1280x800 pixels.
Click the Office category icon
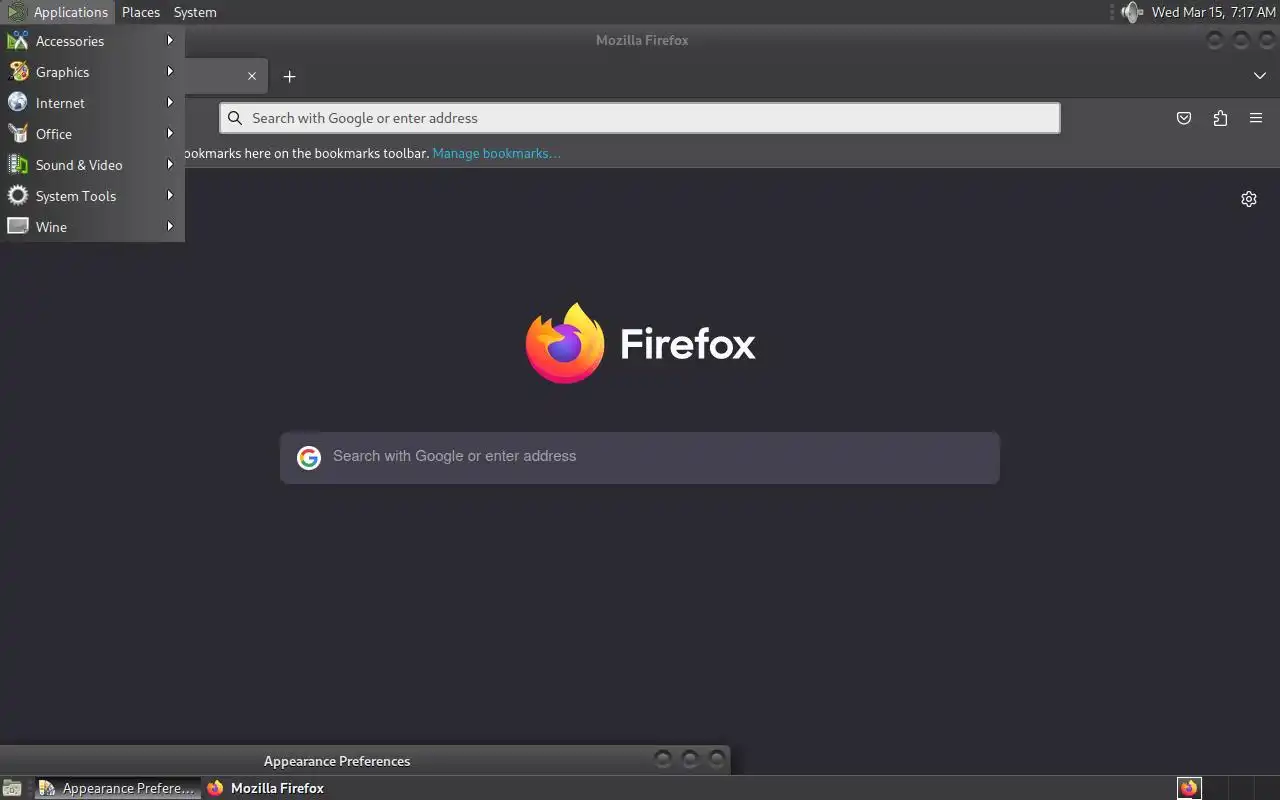pos(18,134)
